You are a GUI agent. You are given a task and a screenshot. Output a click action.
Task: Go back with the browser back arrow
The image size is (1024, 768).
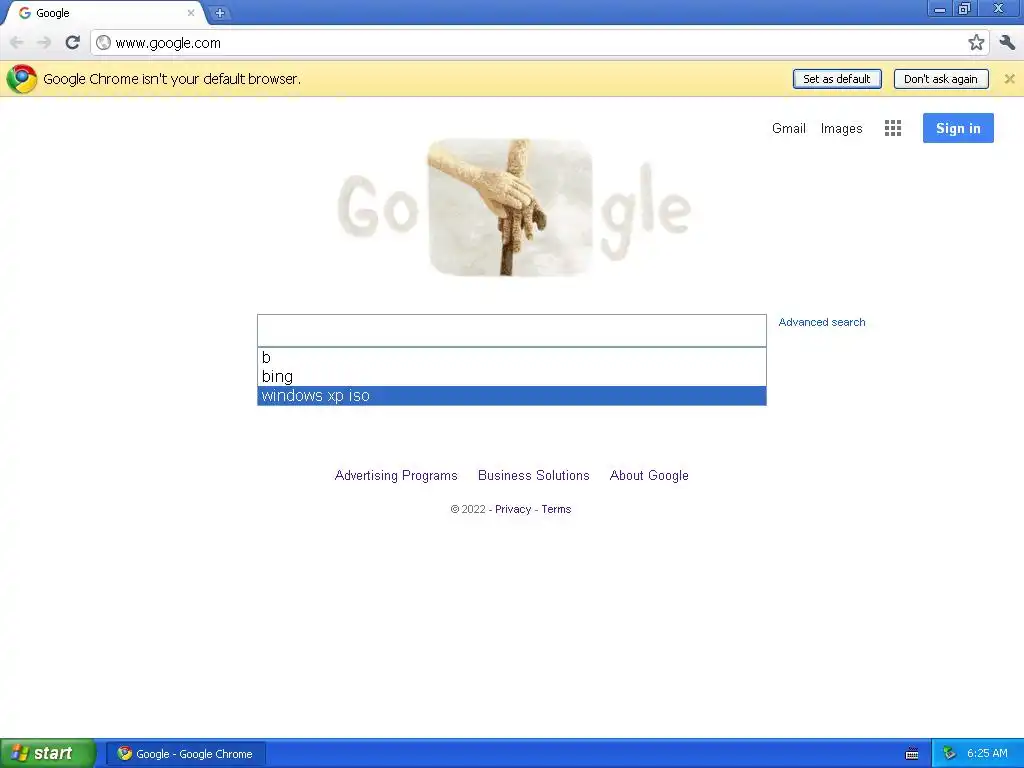pos(16,42)
